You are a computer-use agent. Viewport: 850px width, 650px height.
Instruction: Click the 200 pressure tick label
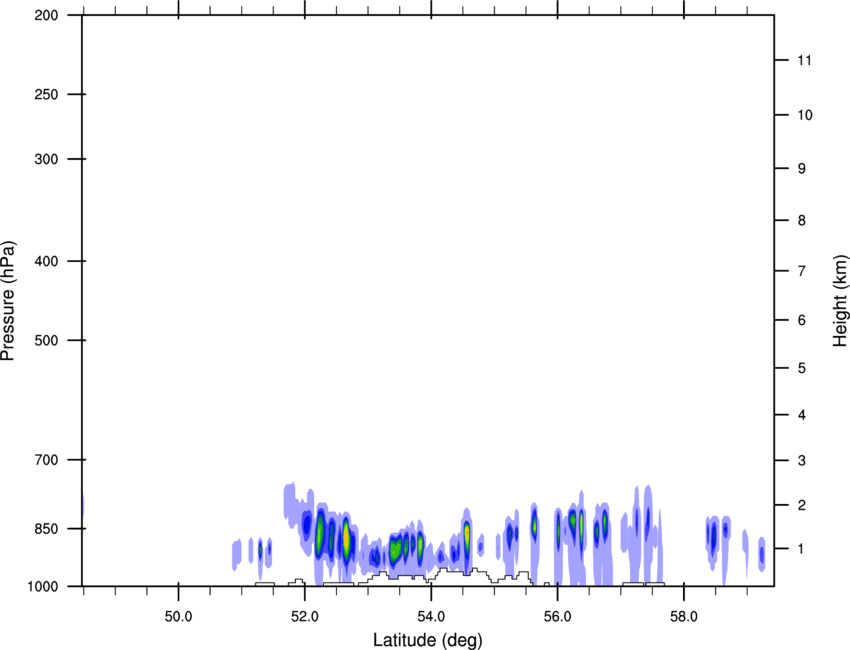[46, 15]
